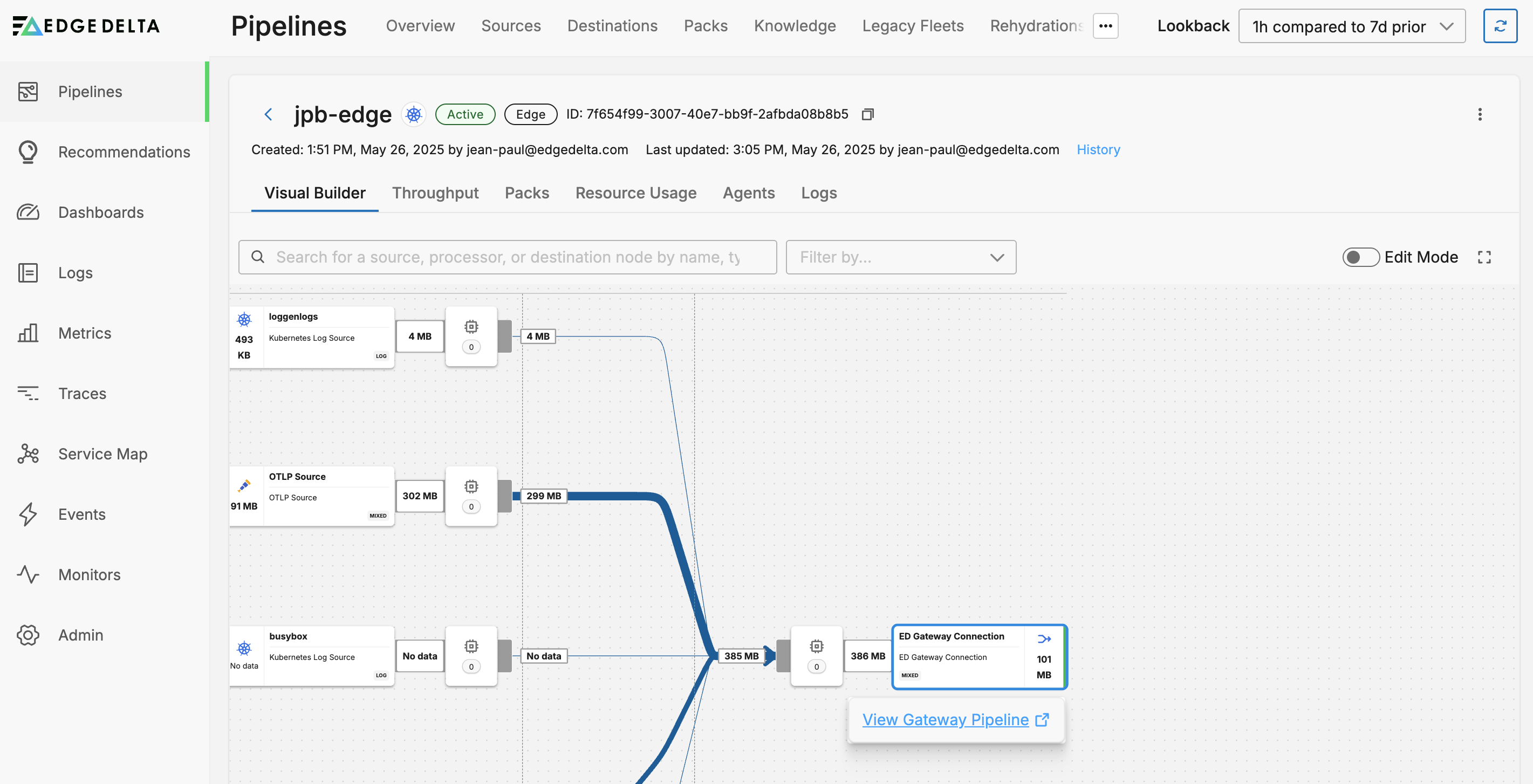Click the Edge type badge
1533x784 pixels.
(x=530, y=114)
